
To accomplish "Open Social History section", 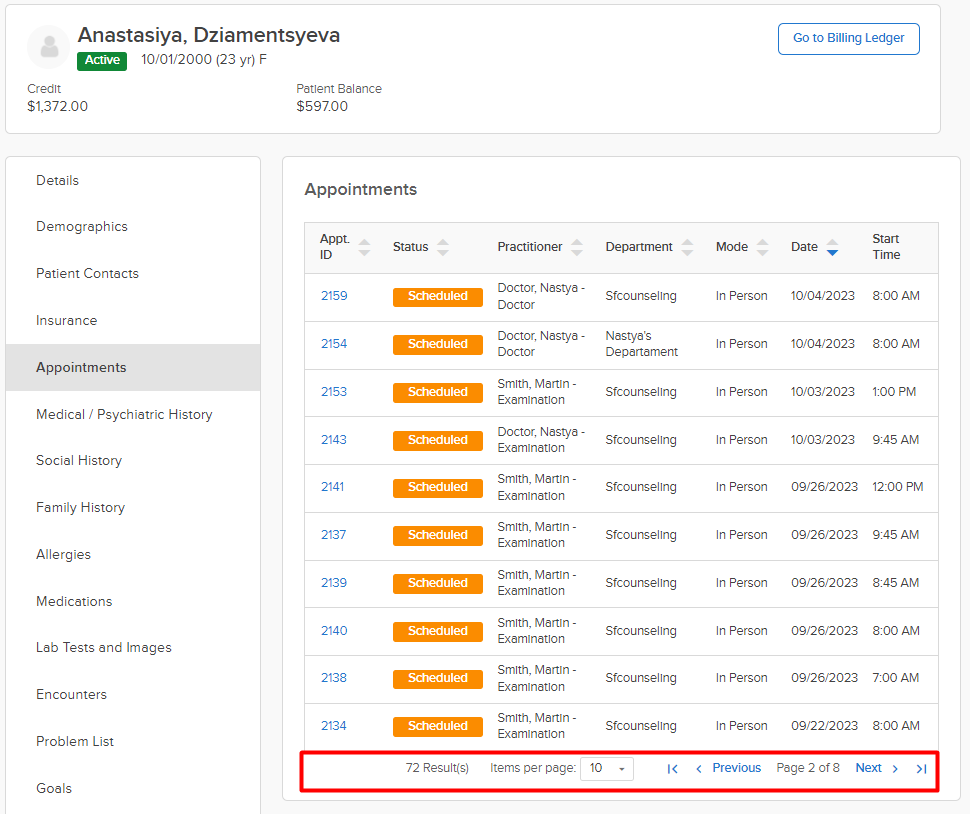I will pyautogui.click(x=79, y=461).
